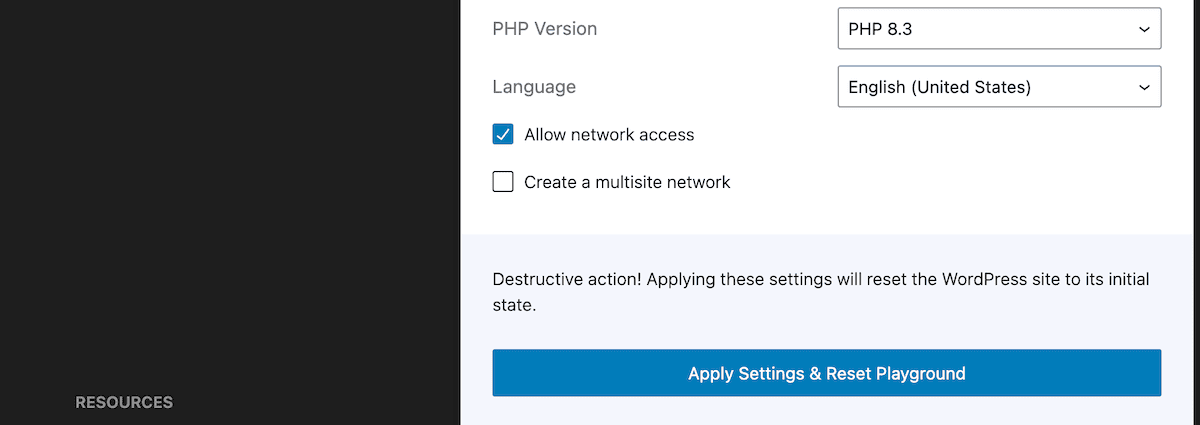
Task: Click the 'PHP 8.3' selected value text
Action: (880, 30)
